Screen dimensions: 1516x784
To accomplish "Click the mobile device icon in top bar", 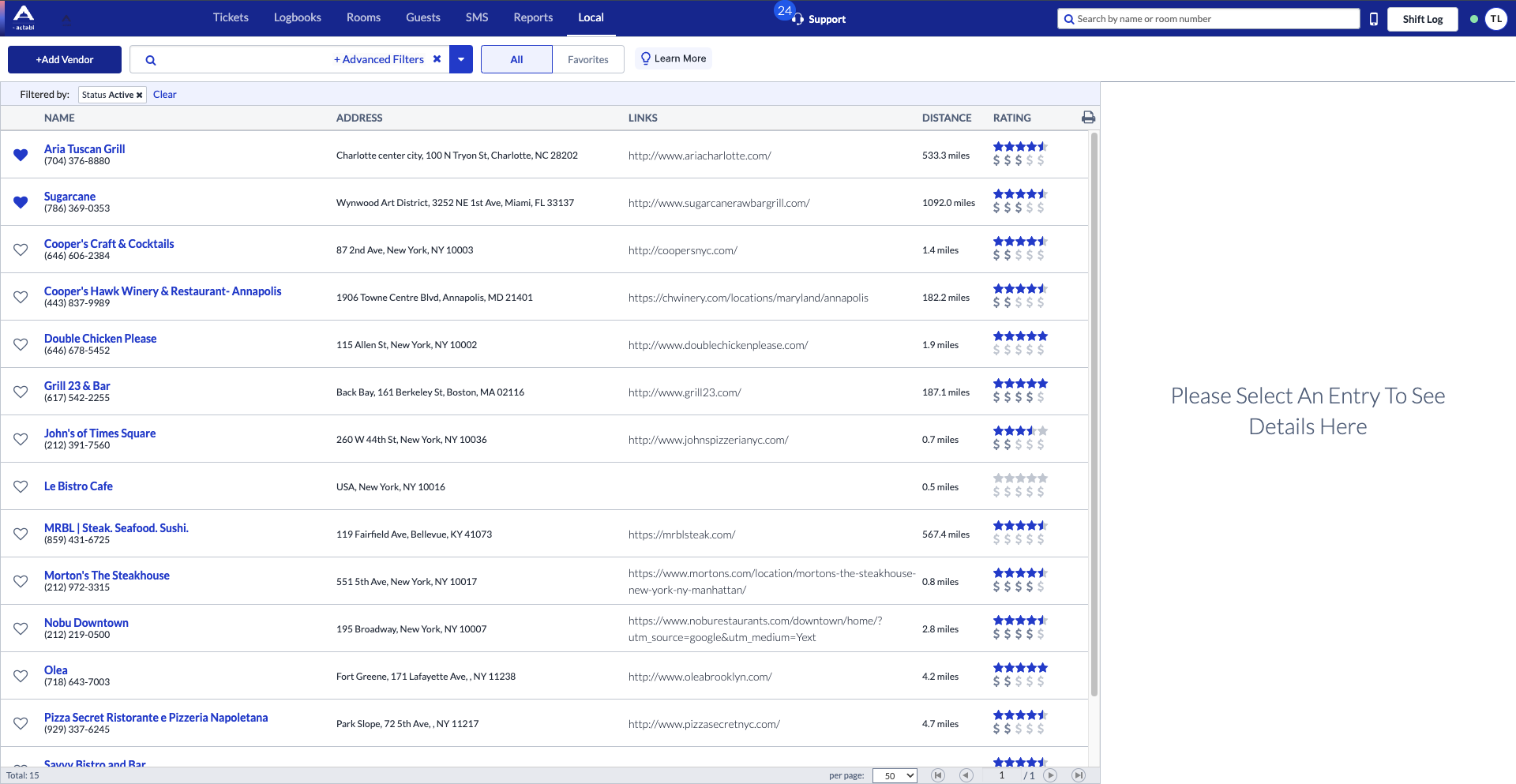I will coord(1373,19).
